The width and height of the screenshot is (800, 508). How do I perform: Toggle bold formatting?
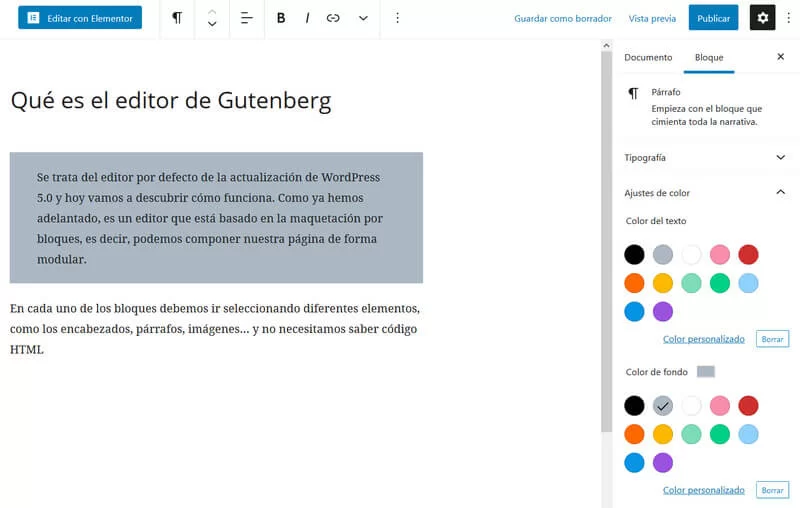click(281, 18)
